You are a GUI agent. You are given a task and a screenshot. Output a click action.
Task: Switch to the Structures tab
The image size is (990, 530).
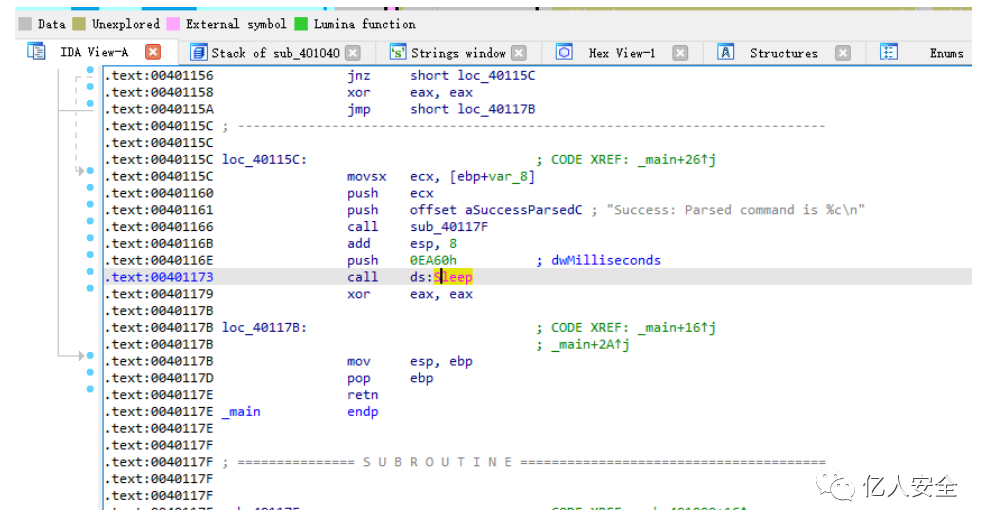[784, 53]
